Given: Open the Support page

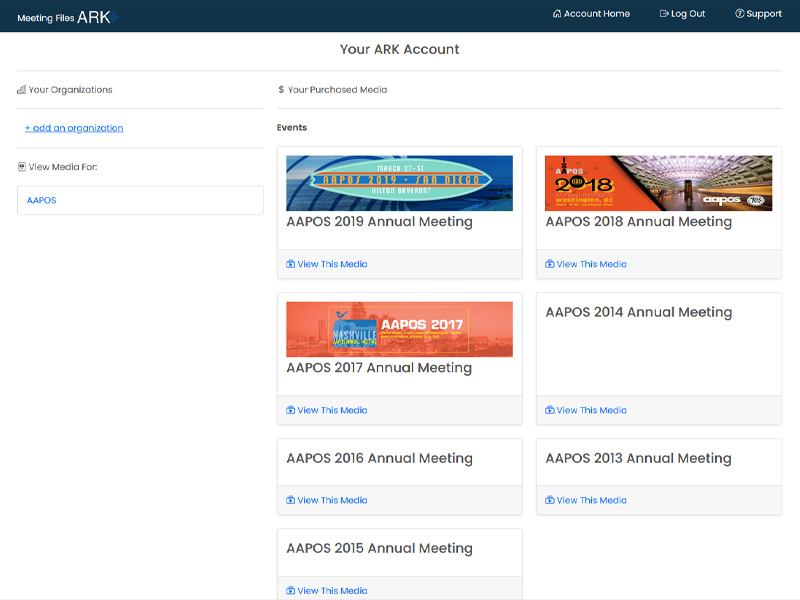Looking at the screenshot, I should click(x=758, y=14).
